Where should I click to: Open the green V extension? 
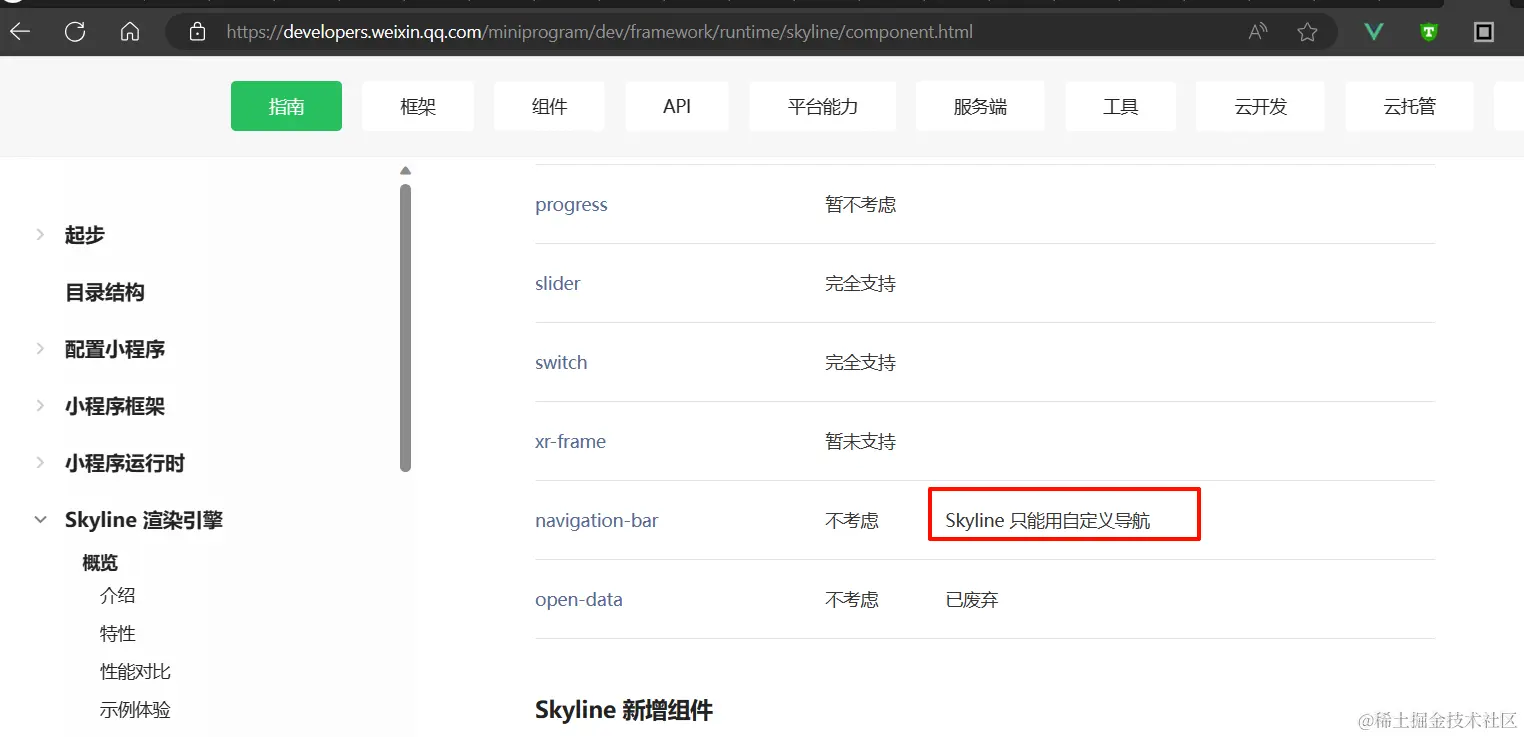tap(1372, 31)
